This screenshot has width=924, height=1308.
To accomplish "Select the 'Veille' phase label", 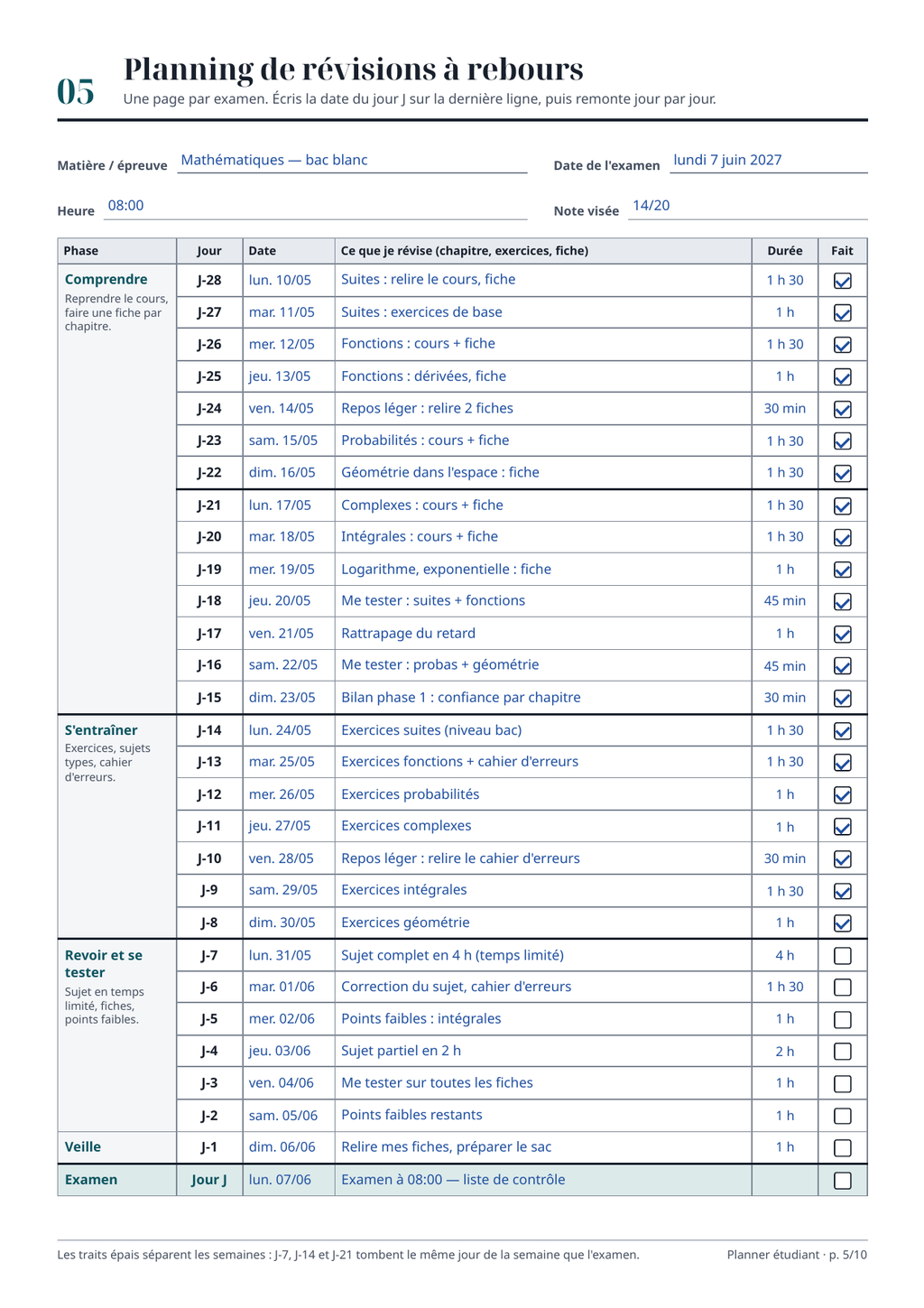I will [83, 1147].
